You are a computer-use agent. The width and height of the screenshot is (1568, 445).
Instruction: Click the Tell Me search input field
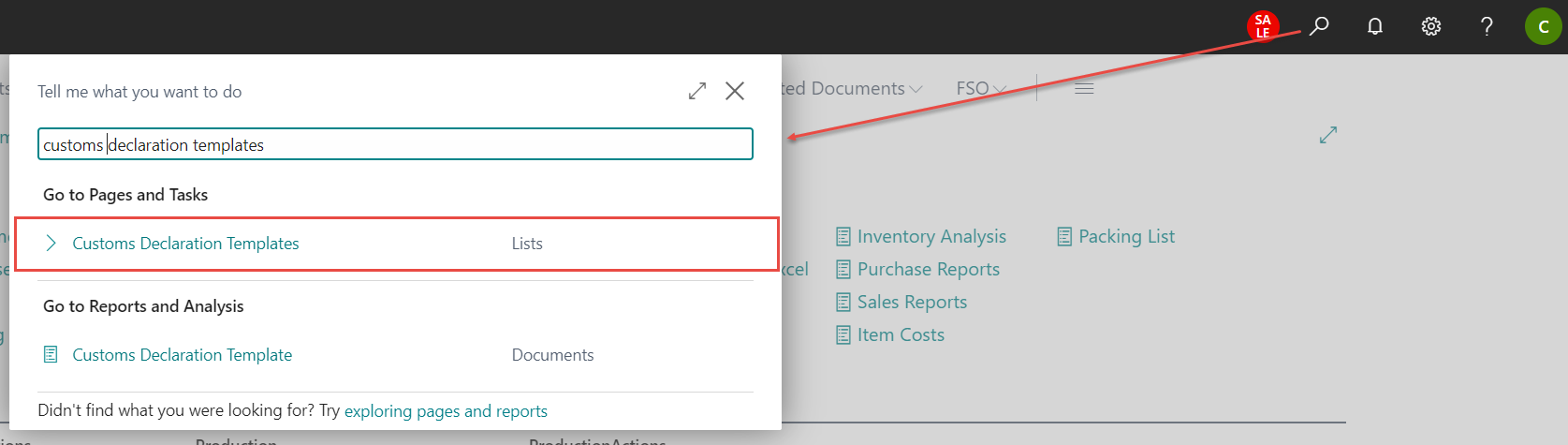click(x=395, y=144)
